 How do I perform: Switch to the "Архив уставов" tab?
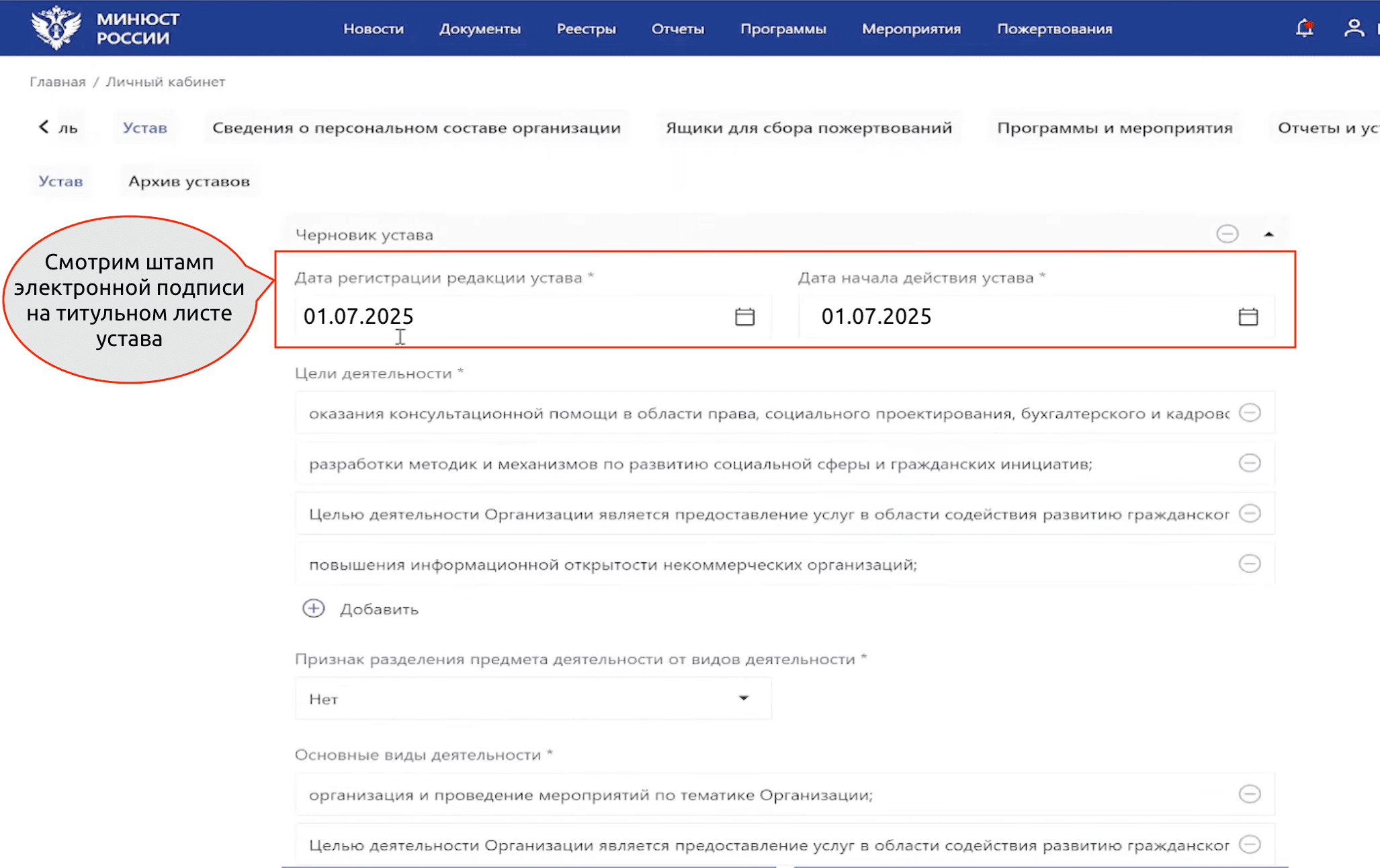[189, 180]
